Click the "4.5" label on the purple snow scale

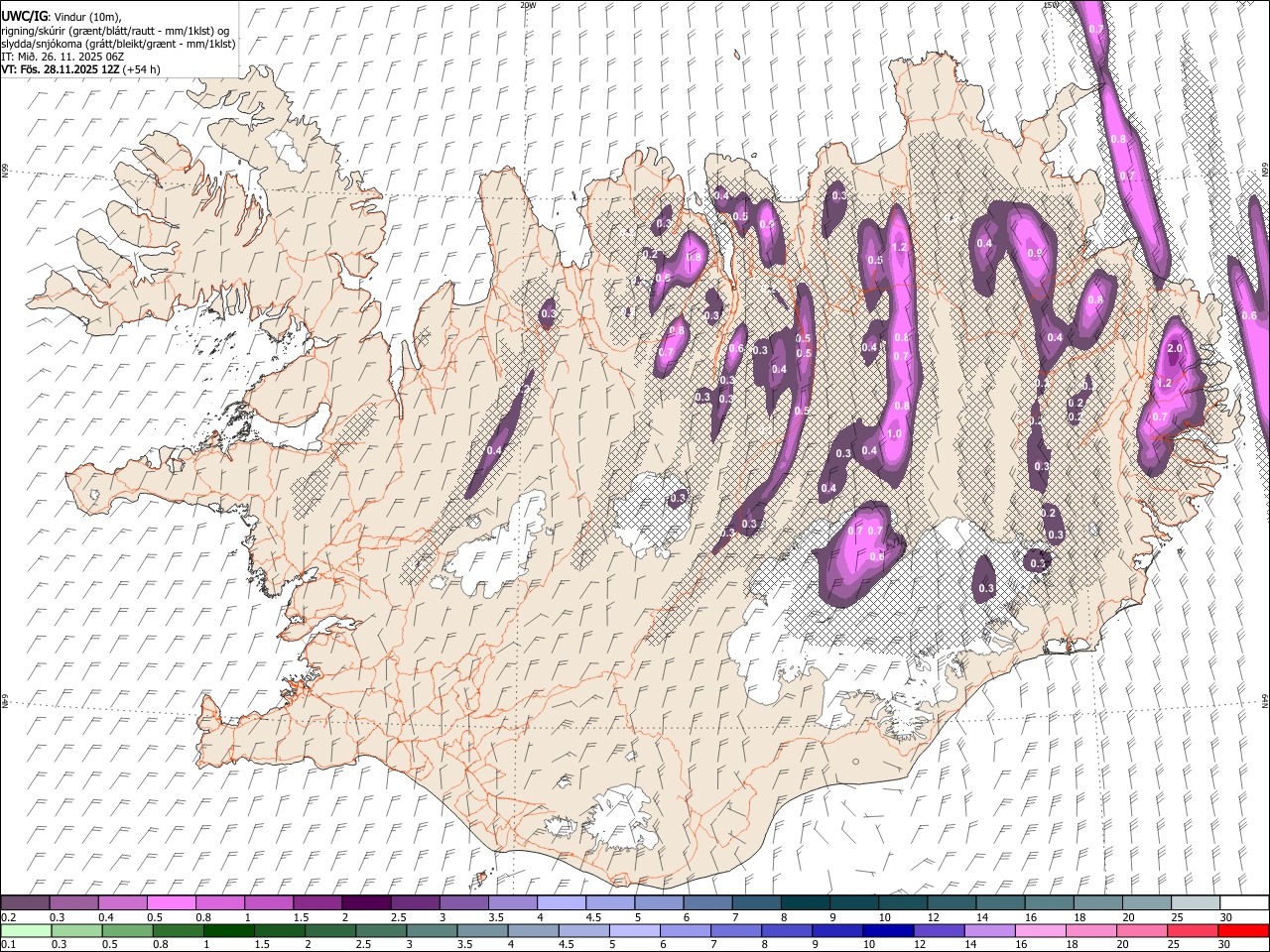(x=593, y=917)
